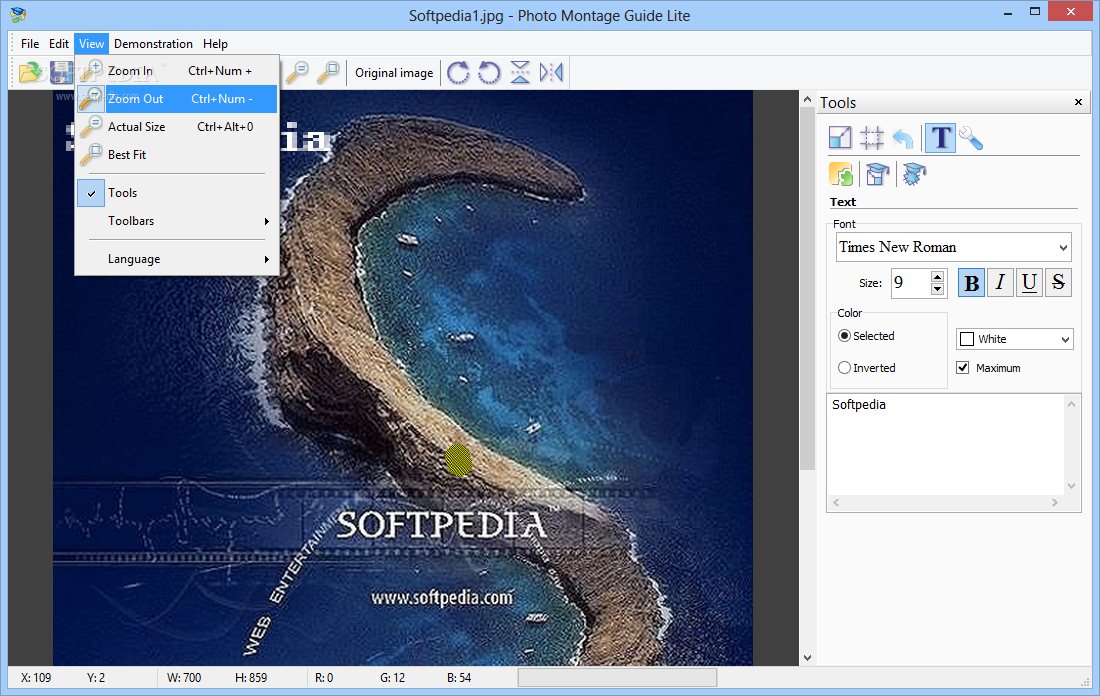Viewport: 1100px width, 696px height.
Task: Toggle Underline text formatting
Action: click(x=1029, y=283)
